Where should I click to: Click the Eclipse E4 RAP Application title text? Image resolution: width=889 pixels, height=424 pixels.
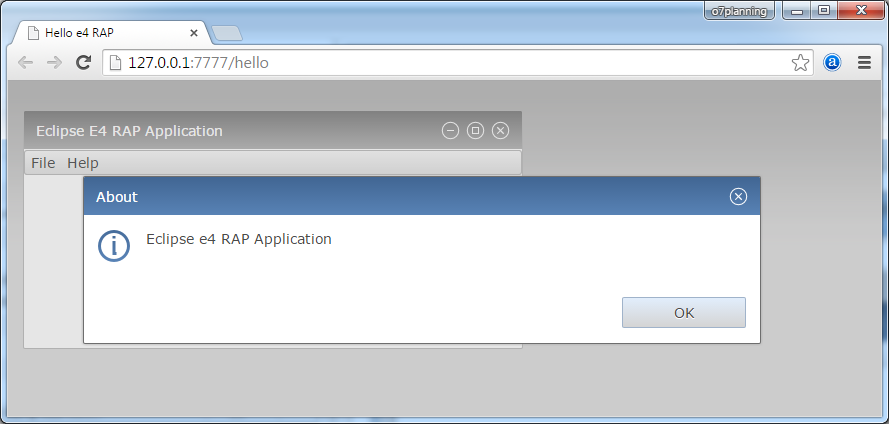[129, 131]
